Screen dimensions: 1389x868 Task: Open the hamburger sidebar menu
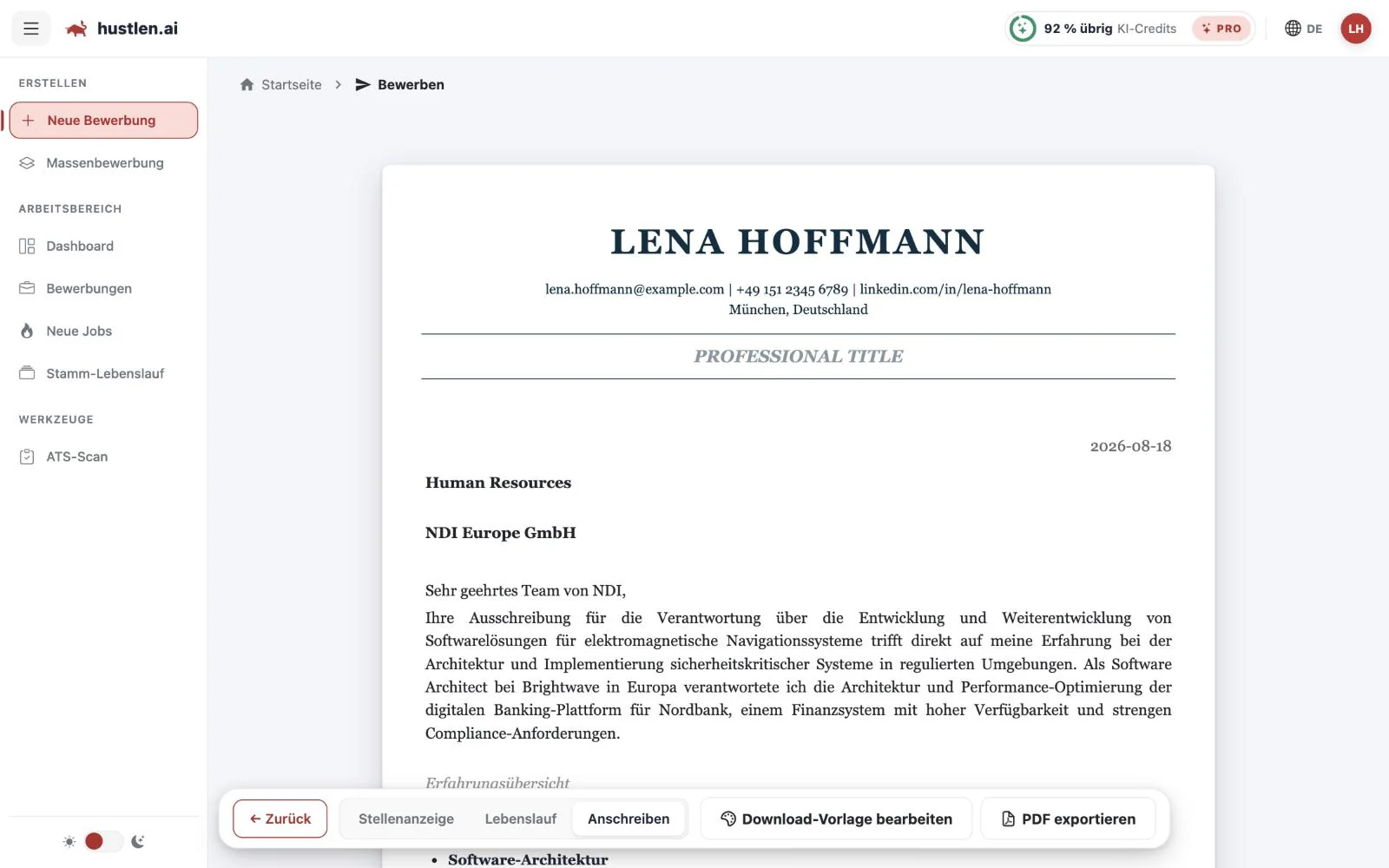click(31, 29)
